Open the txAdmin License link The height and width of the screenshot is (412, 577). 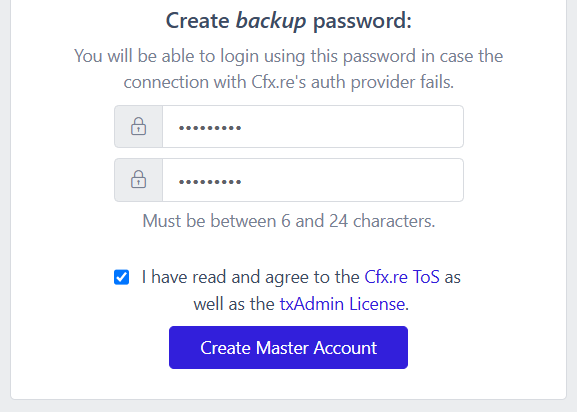[343, 304]
